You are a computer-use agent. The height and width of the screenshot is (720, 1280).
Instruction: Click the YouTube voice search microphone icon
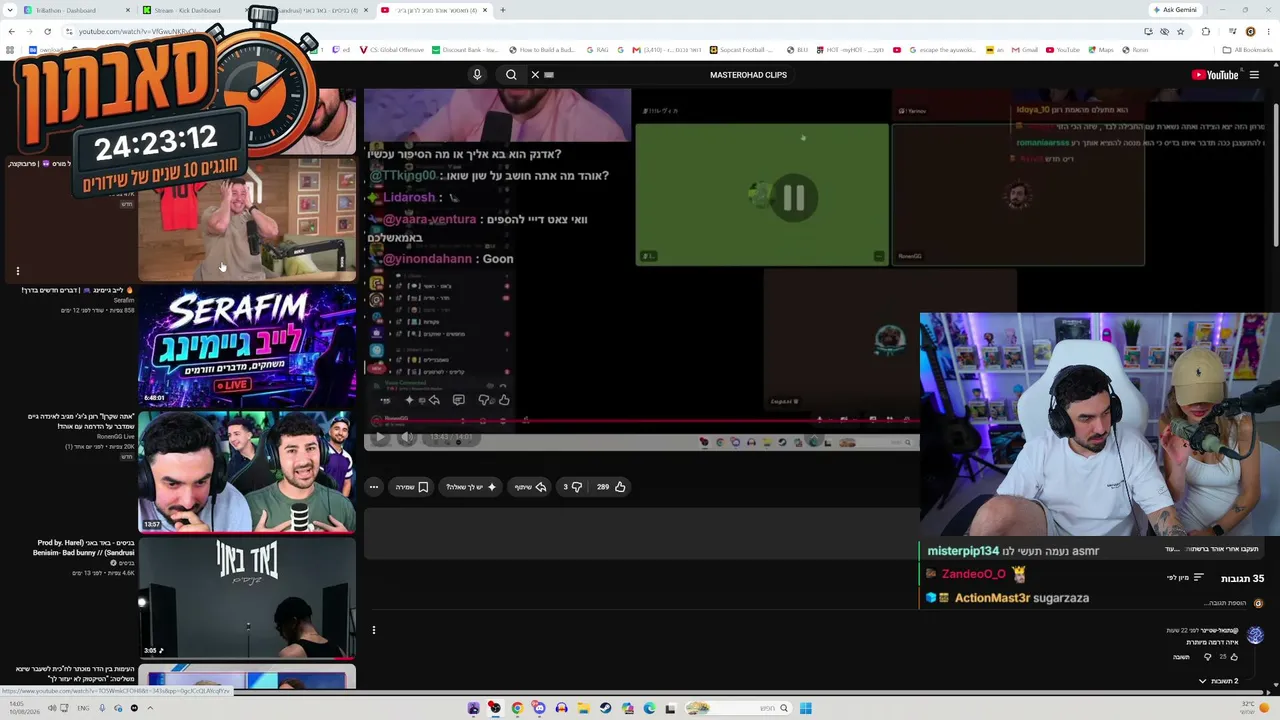coord(477,75)
